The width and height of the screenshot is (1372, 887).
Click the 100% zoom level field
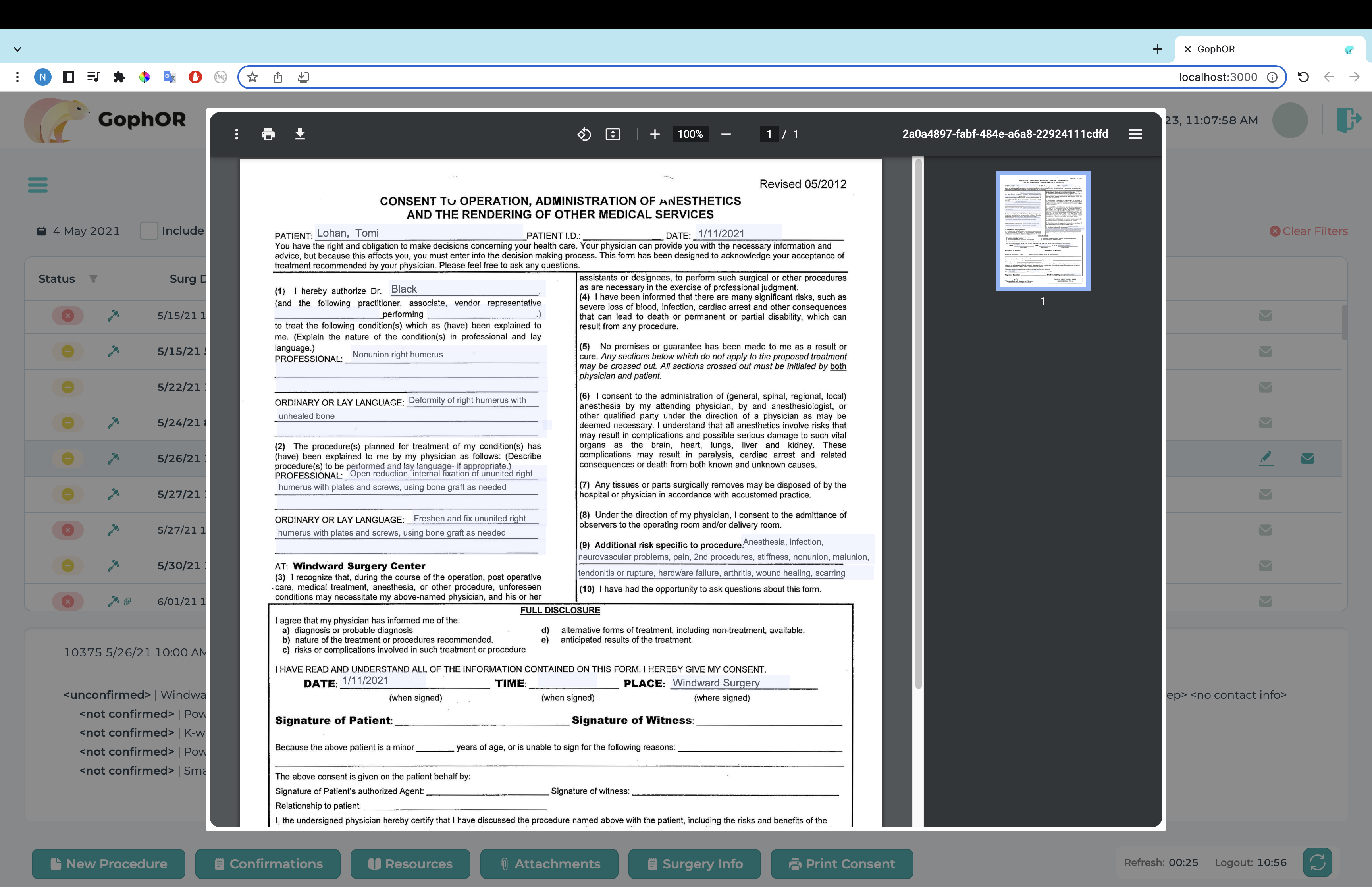690,134
